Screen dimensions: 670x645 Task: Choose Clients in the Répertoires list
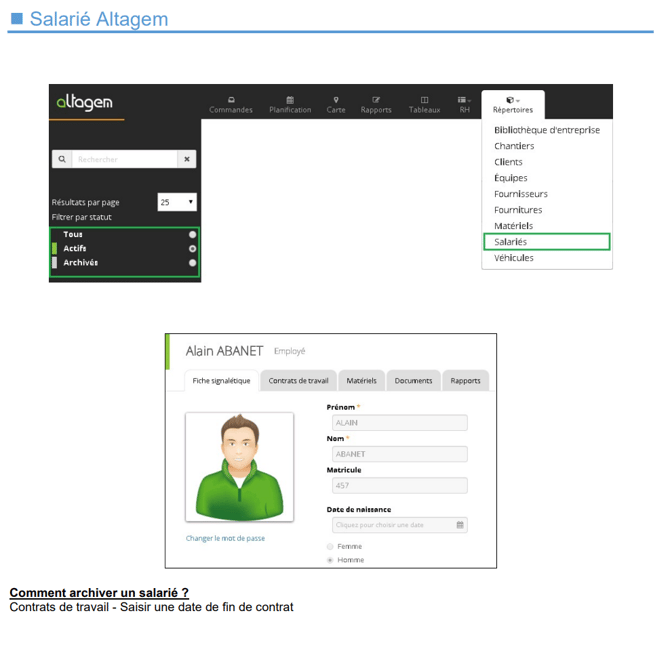point(508,162)
